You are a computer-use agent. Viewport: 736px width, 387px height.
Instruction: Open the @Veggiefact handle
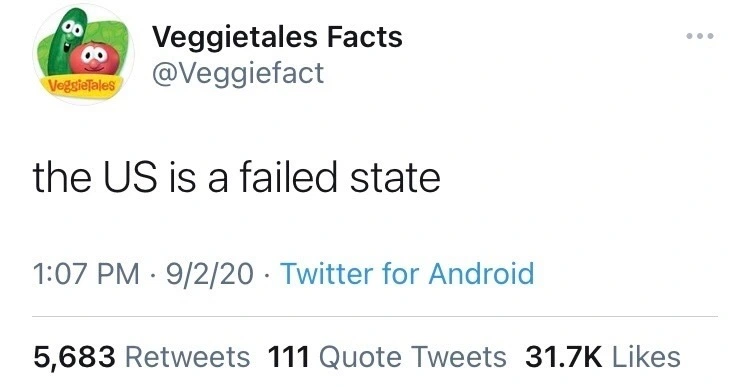pos(238,74)
